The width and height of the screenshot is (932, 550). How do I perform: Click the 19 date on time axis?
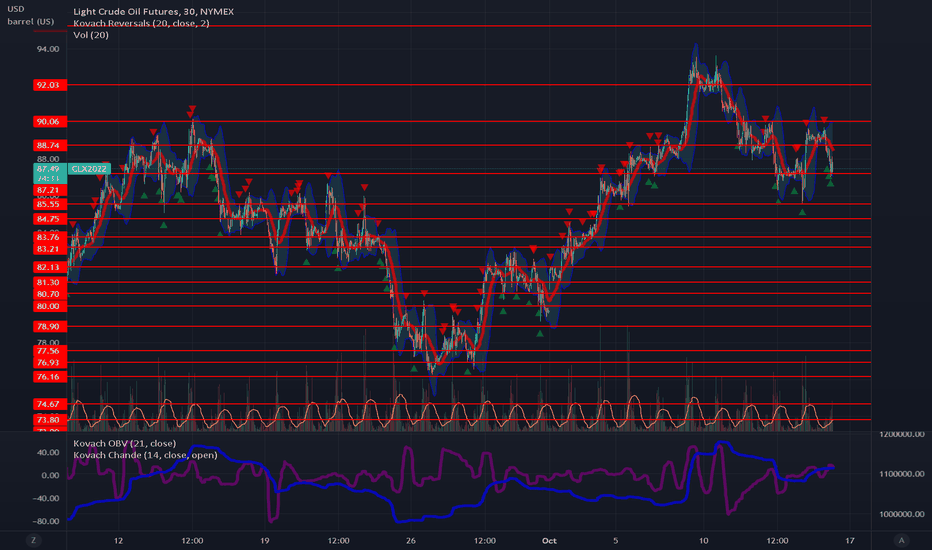(x=265, y=540)
